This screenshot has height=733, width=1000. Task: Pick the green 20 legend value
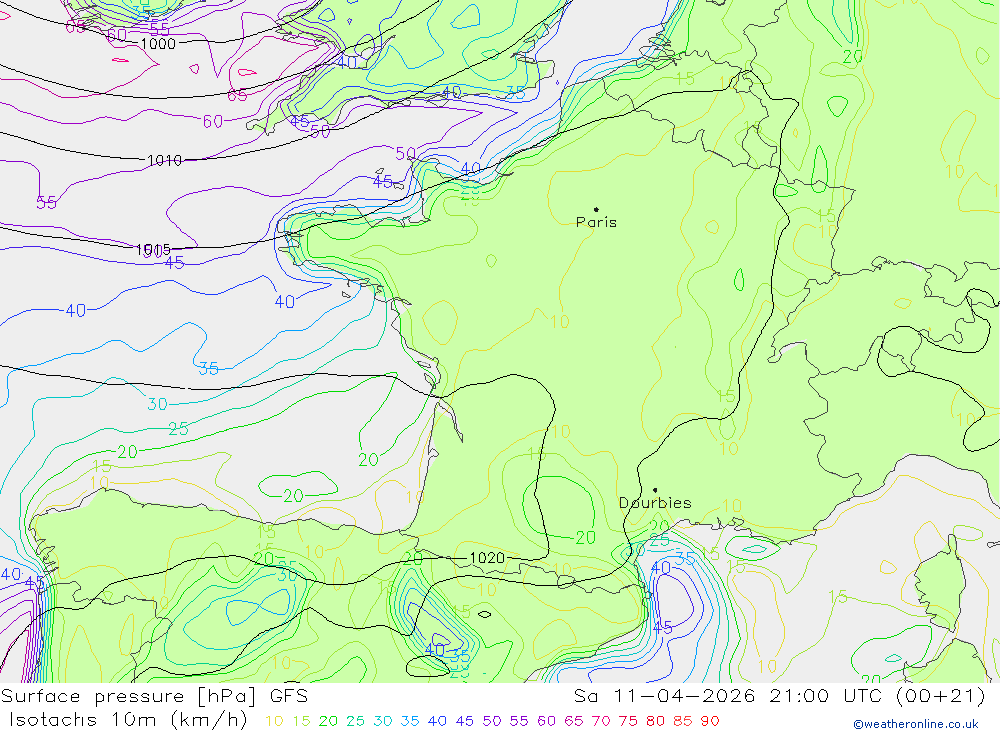328,721
